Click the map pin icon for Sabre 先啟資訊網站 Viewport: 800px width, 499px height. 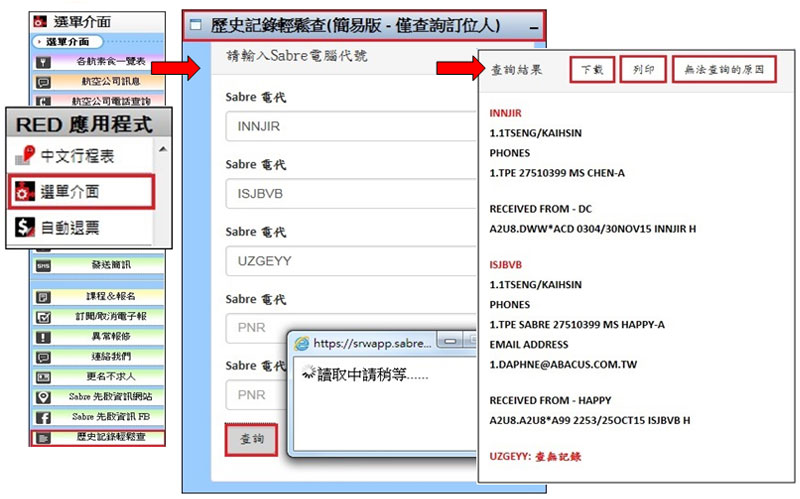point(43,397)
